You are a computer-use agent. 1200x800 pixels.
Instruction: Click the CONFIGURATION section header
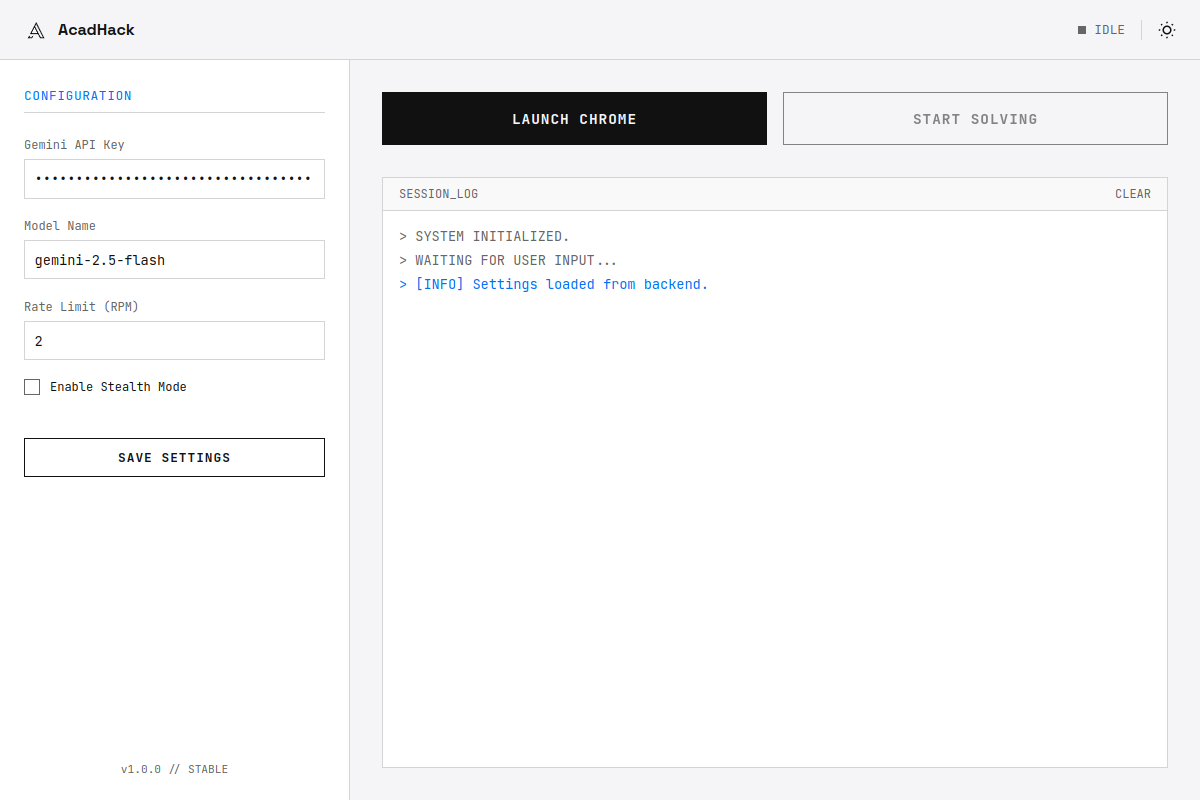click(x=78, y=95)
